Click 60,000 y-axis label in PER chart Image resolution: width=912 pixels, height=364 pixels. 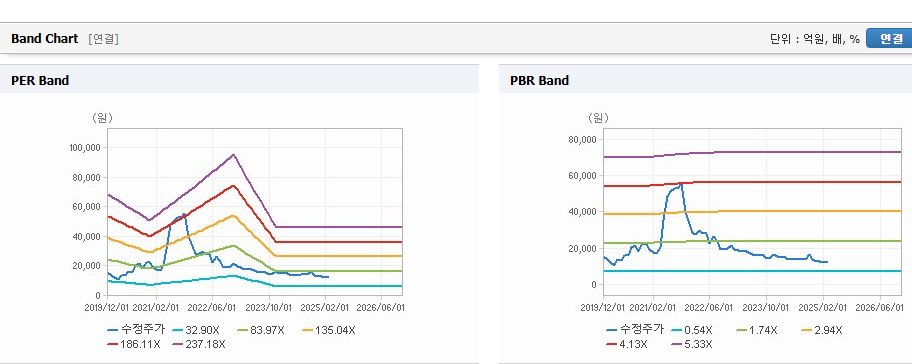pos(87,207)
